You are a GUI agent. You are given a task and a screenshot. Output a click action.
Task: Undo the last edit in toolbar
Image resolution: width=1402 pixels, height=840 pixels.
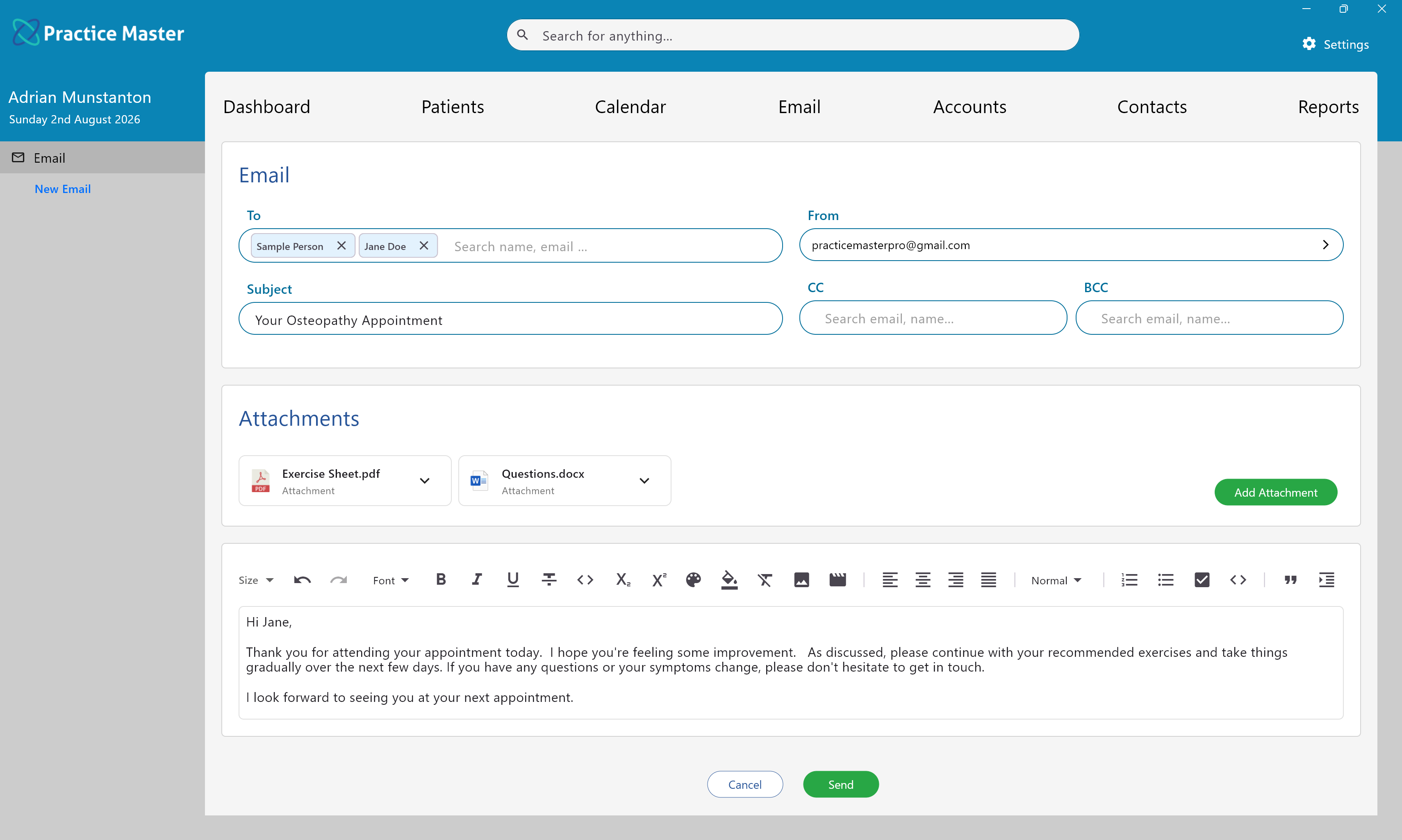click(303, 580)
